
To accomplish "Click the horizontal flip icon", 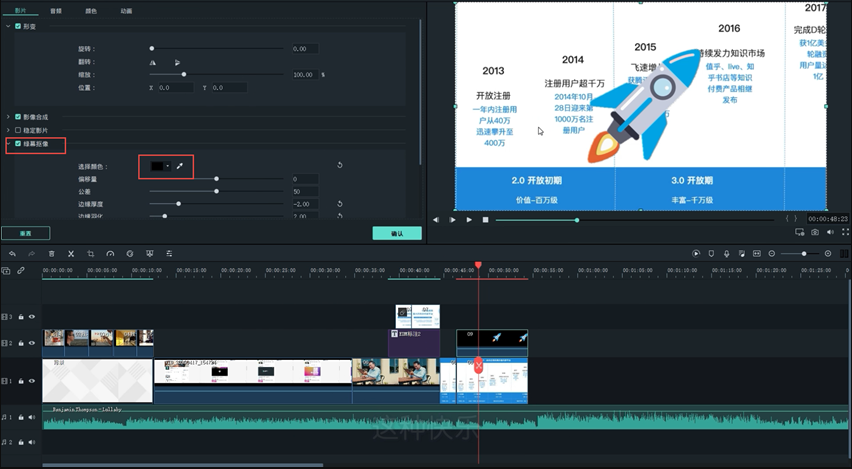I will coord(154,61).
